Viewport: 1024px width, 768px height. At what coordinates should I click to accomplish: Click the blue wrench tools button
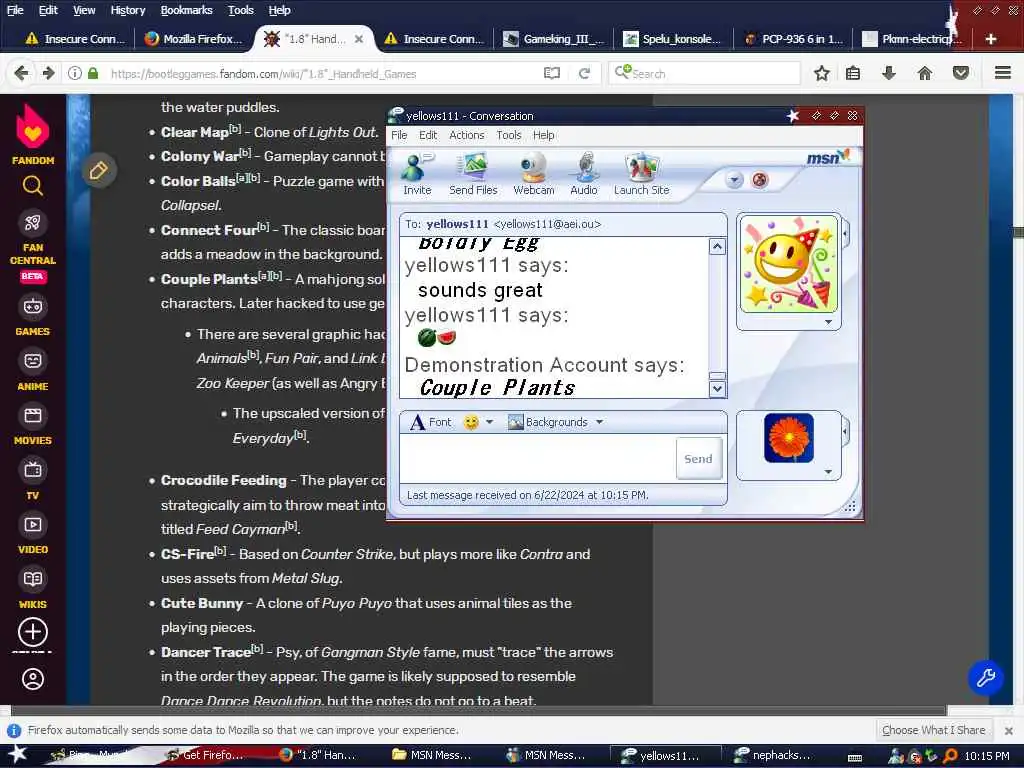pos(985,677)
